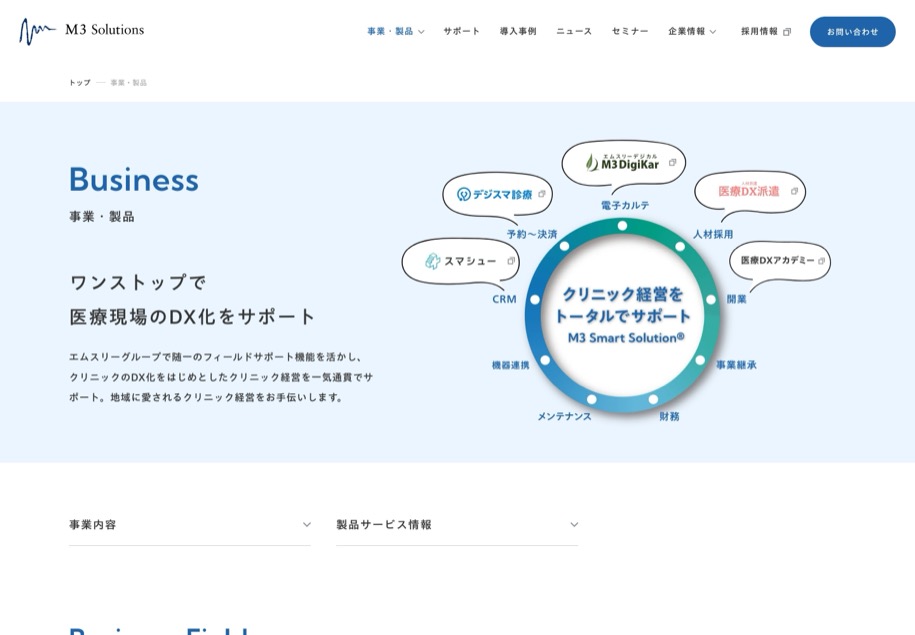Expand the 企業情報 menu
This screenshot has width=915, height=635.
tap(692, 32)
